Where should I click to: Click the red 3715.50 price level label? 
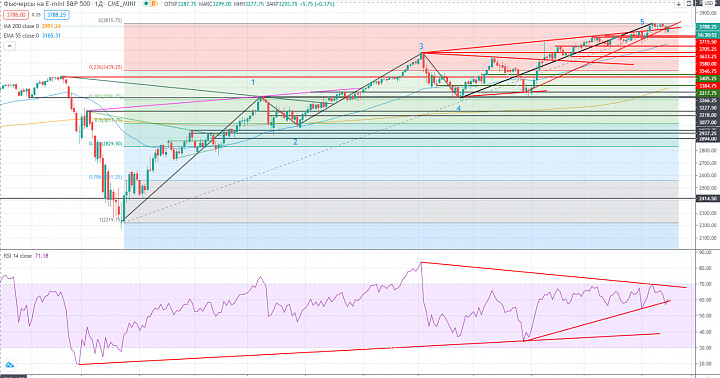pyautogui.click(x=707, y=42)
